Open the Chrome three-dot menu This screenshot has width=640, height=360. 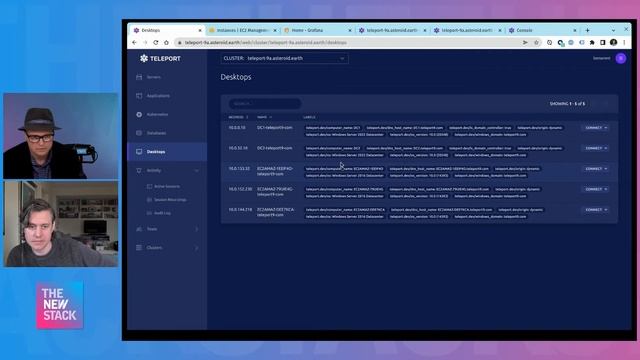pyautogui.click(x=624, y=42)
